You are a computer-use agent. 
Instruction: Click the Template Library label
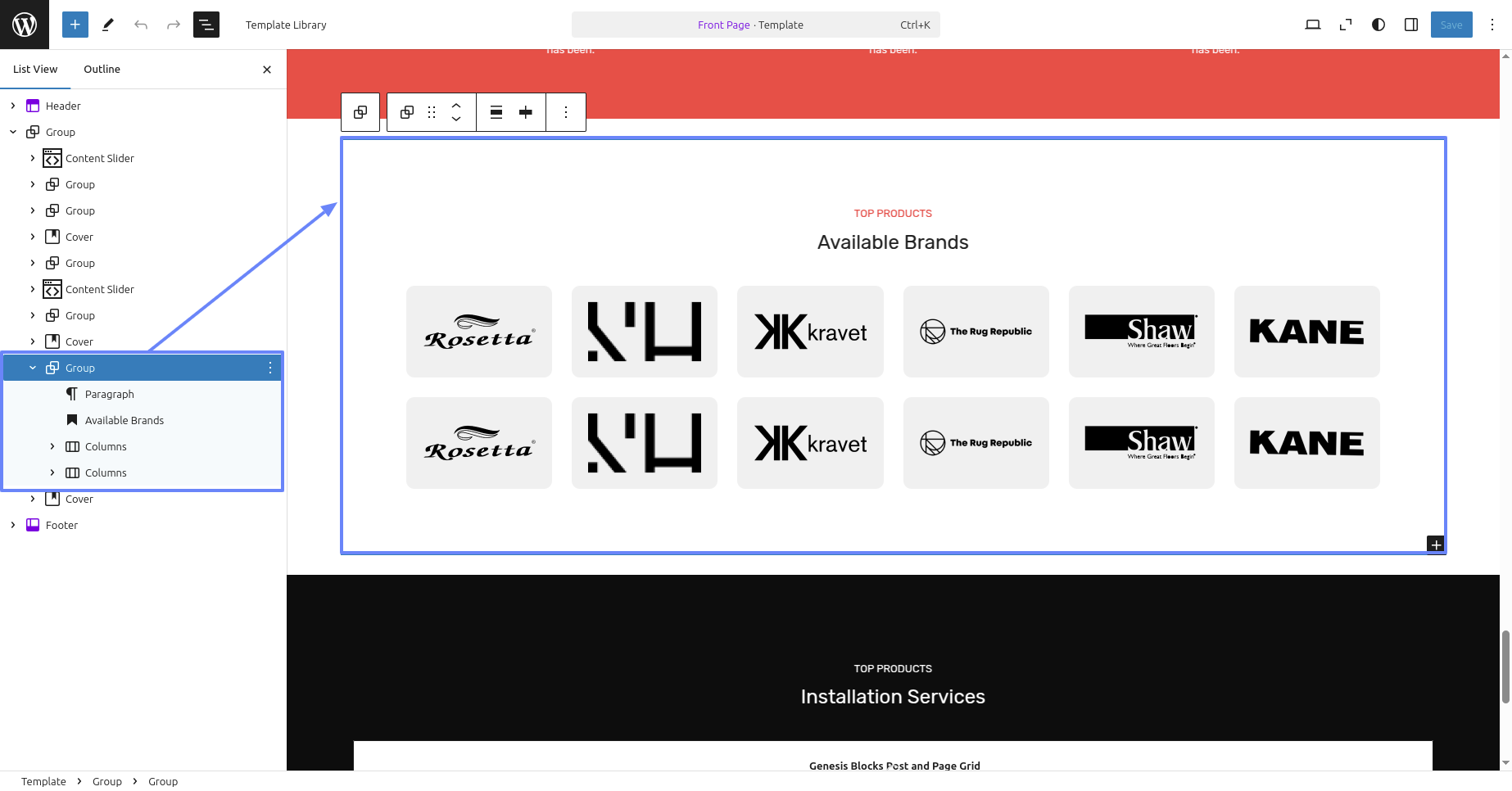click(x=286, y=25)
